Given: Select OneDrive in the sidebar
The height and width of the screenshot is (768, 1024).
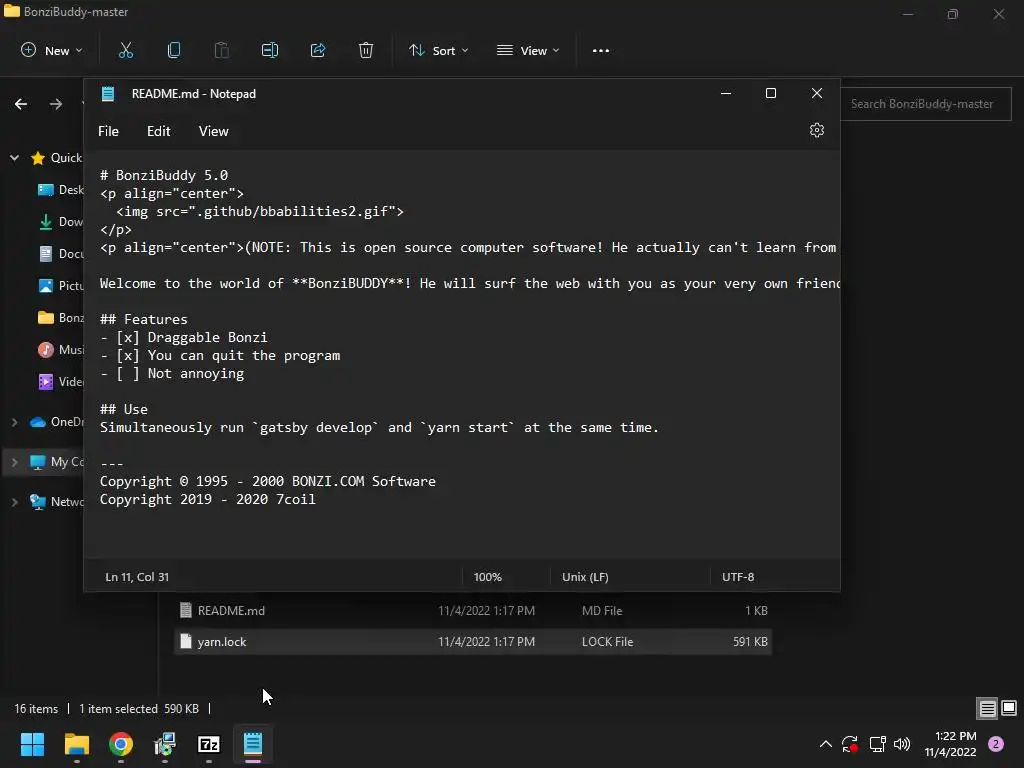Looking at the screenshot, I should click(x=57, y=422).
